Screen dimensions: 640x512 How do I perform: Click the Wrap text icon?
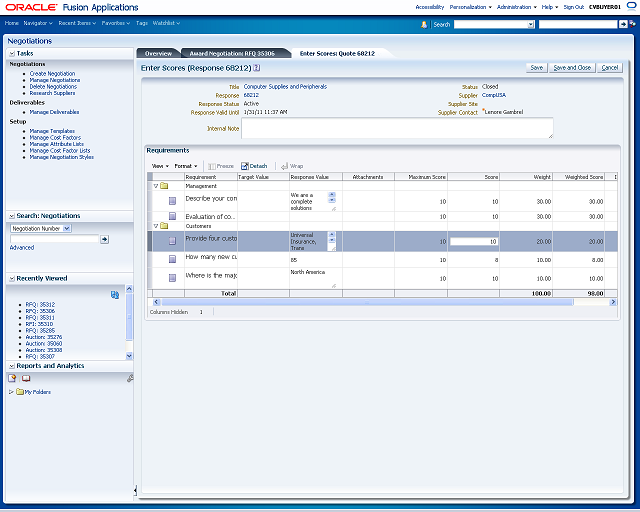tap(284, 166)
